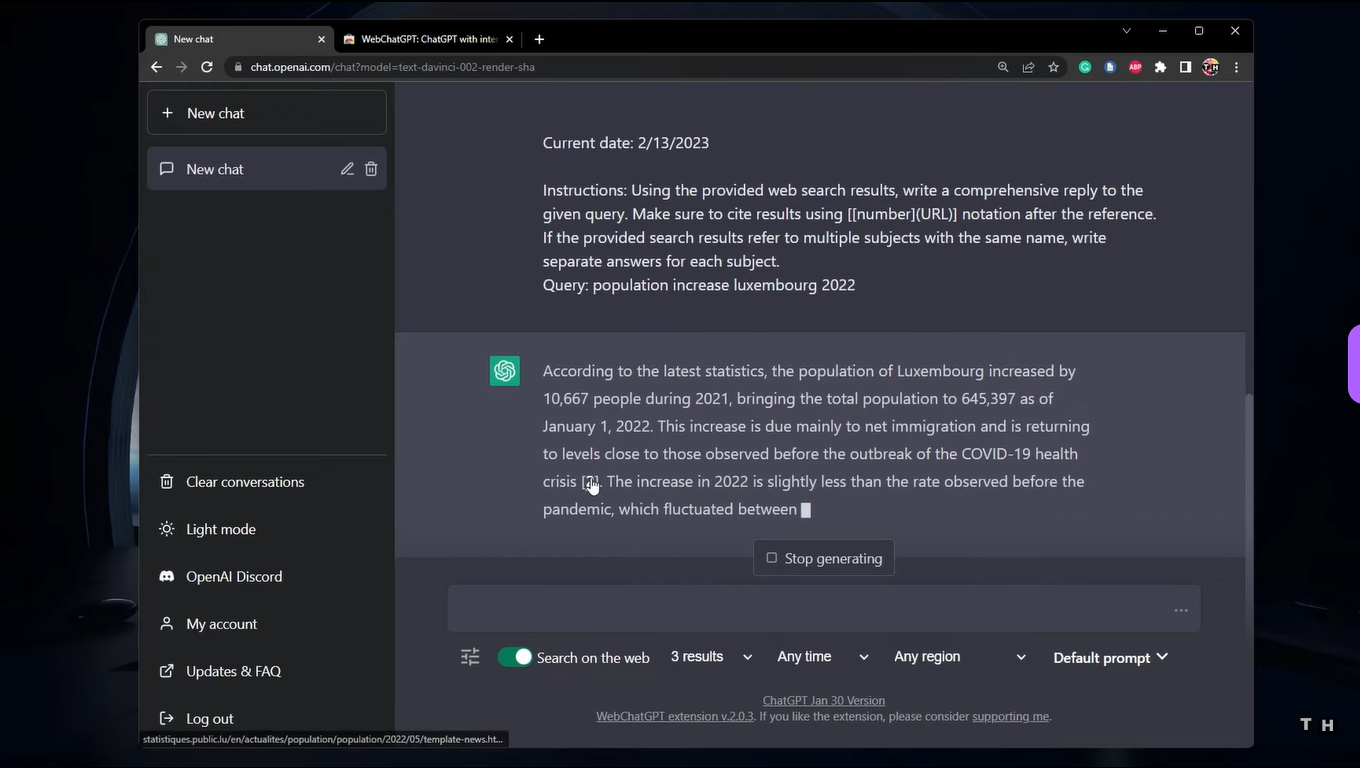Open the Any region dropdown

959,657
